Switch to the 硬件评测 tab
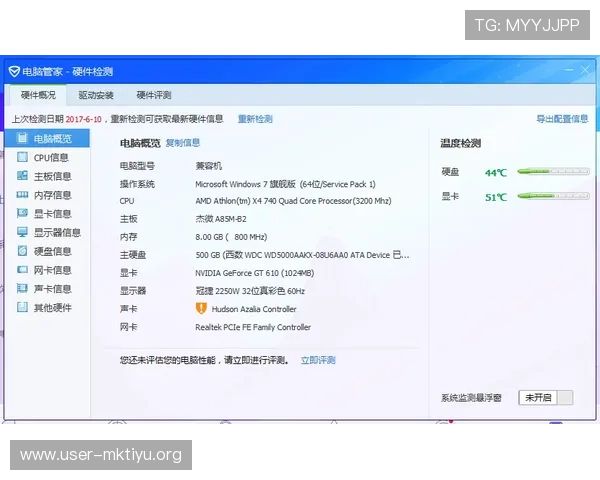 (x=154, y=95)
